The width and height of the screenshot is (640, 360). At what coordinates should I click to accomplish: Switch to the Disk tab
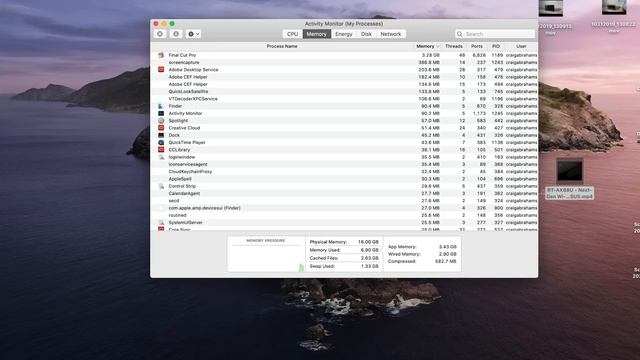(x=366, y=34)
